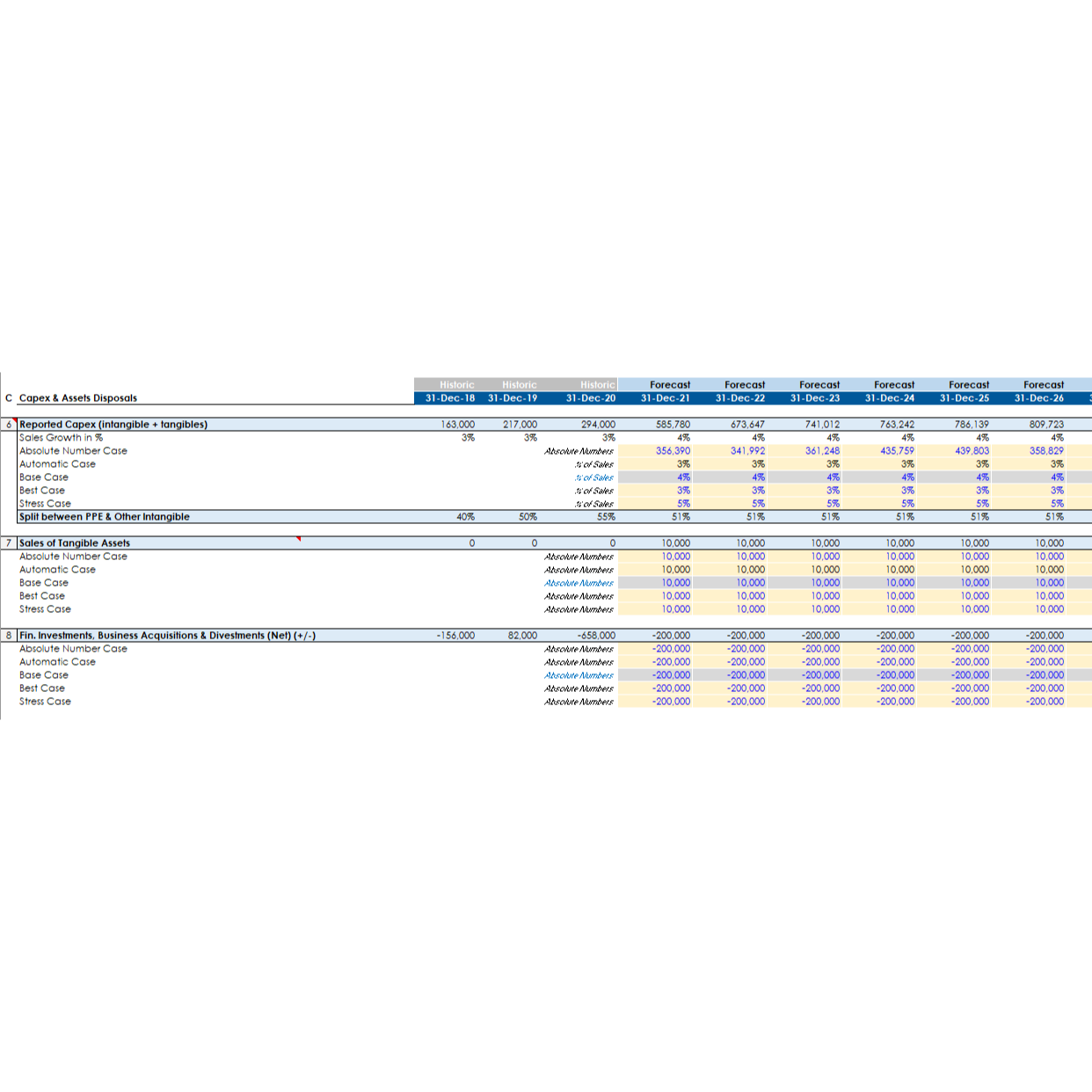Click Stress Case label in Fin. Investments section
This screenshot has width=1092, height=1092.
46,702
